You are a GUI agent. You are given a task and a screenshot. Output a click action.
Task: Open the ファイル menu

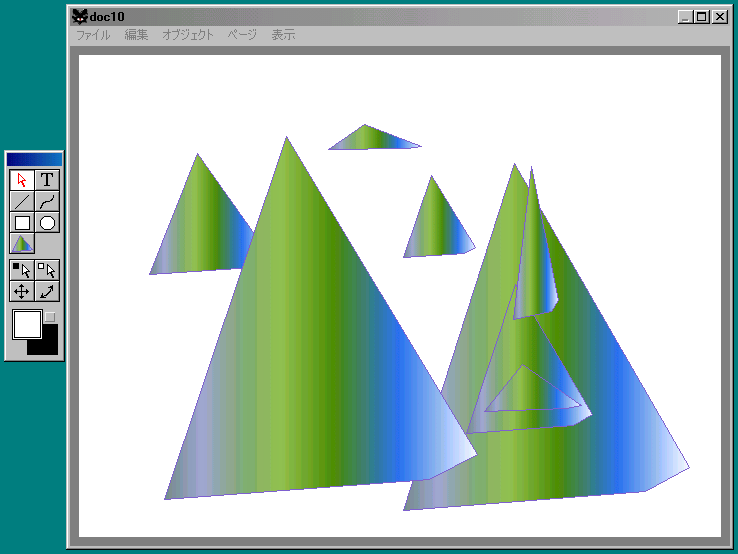[93, 35]
